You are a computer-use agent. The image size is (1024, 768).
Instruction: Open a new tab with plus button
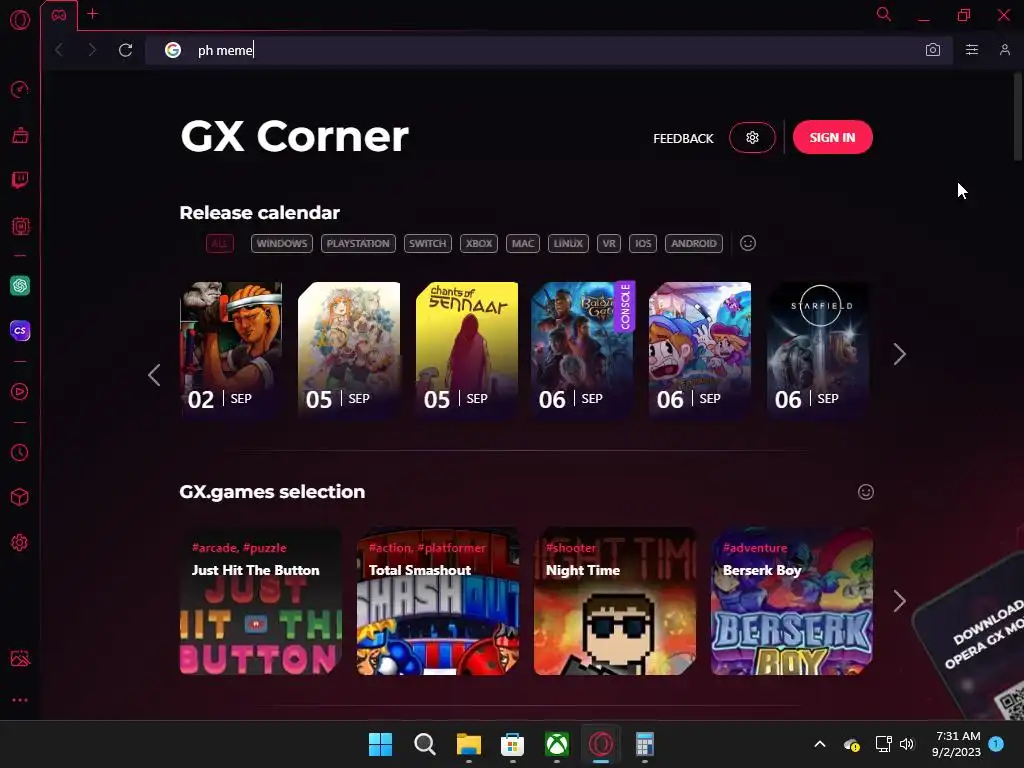coord(93,14)
